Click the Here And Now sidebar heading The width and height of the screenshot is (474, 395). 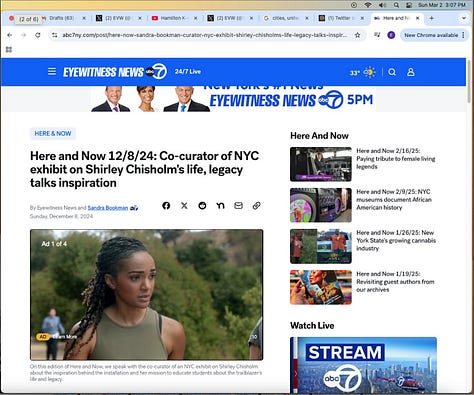click(x=319, y=136)
